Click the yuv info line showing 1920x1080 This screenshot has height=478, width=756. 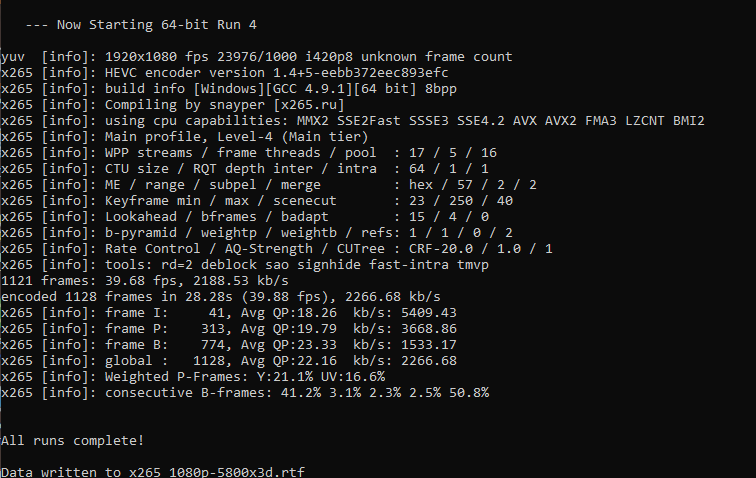pyautogui.click(x=256, y=57)
